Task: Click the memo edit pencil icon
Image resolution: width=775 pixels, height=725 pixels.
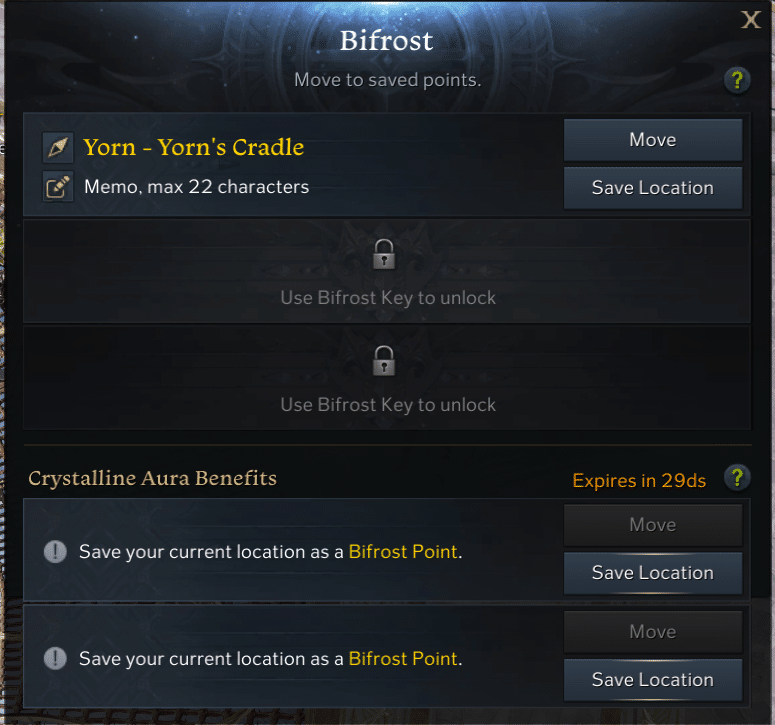Action: coord(58,187)
